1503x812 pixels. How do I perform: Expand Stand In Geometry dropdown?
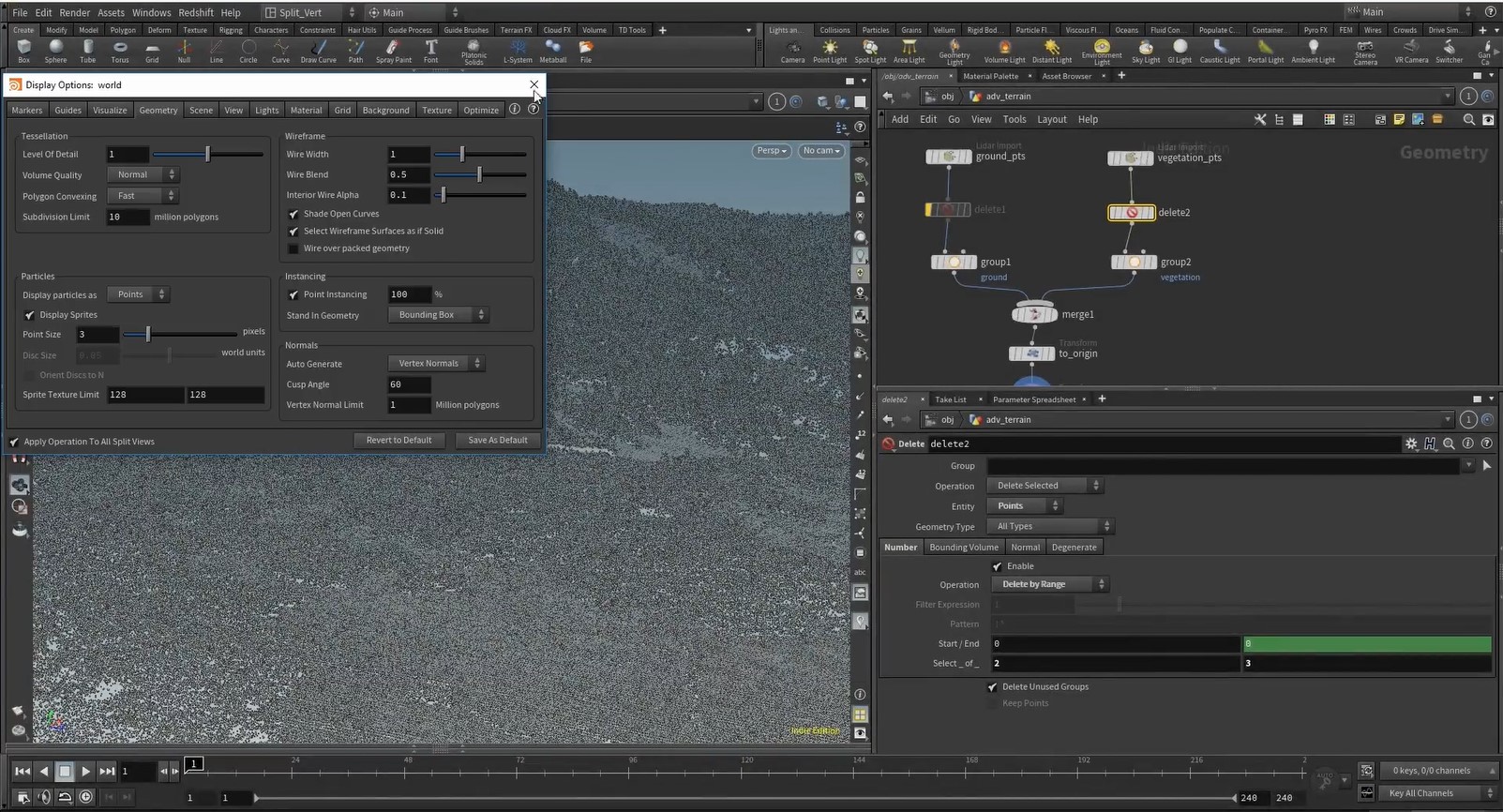438,315
